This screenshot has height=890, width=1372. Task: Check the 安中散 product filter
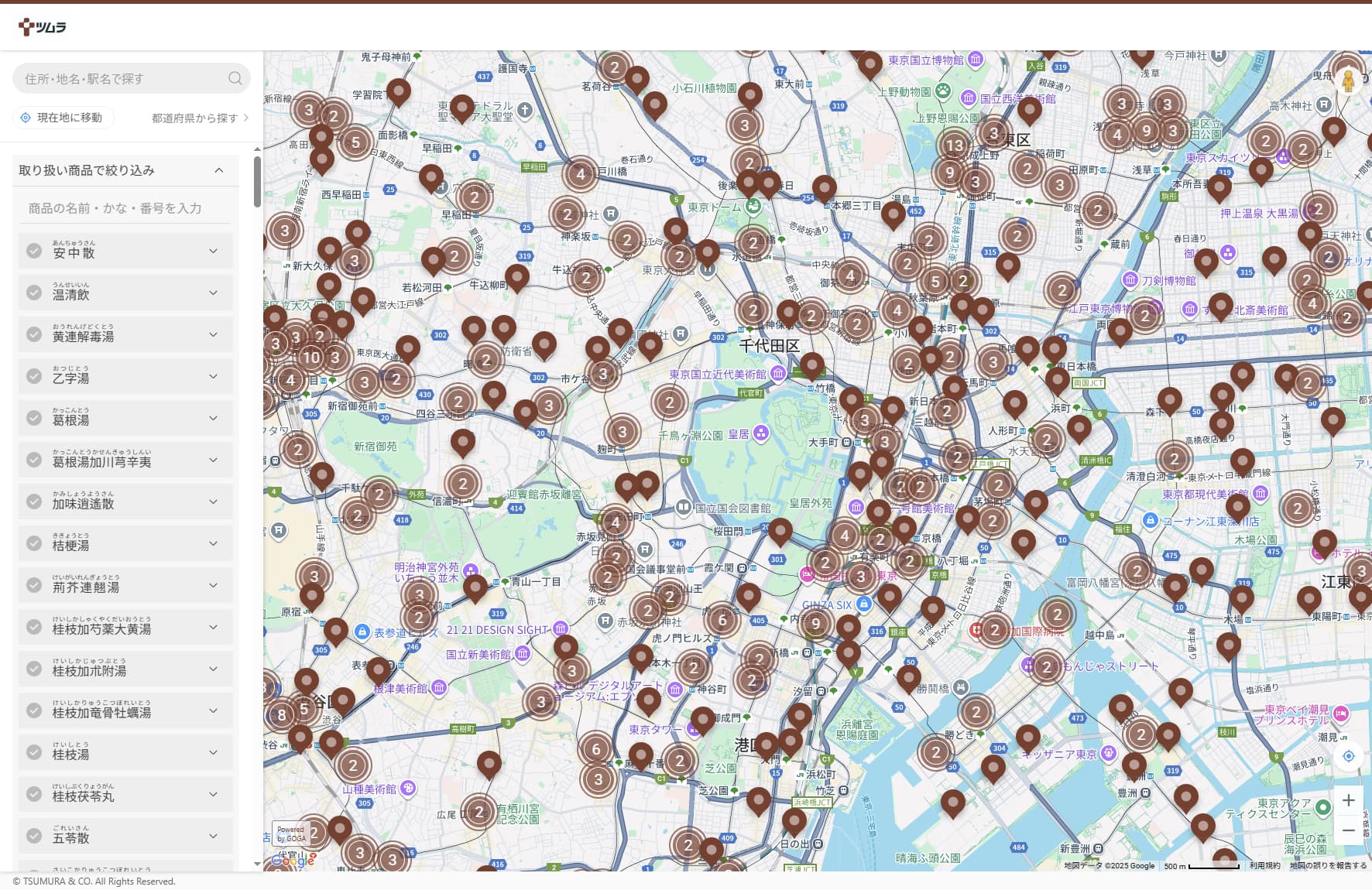pos(34,251)
